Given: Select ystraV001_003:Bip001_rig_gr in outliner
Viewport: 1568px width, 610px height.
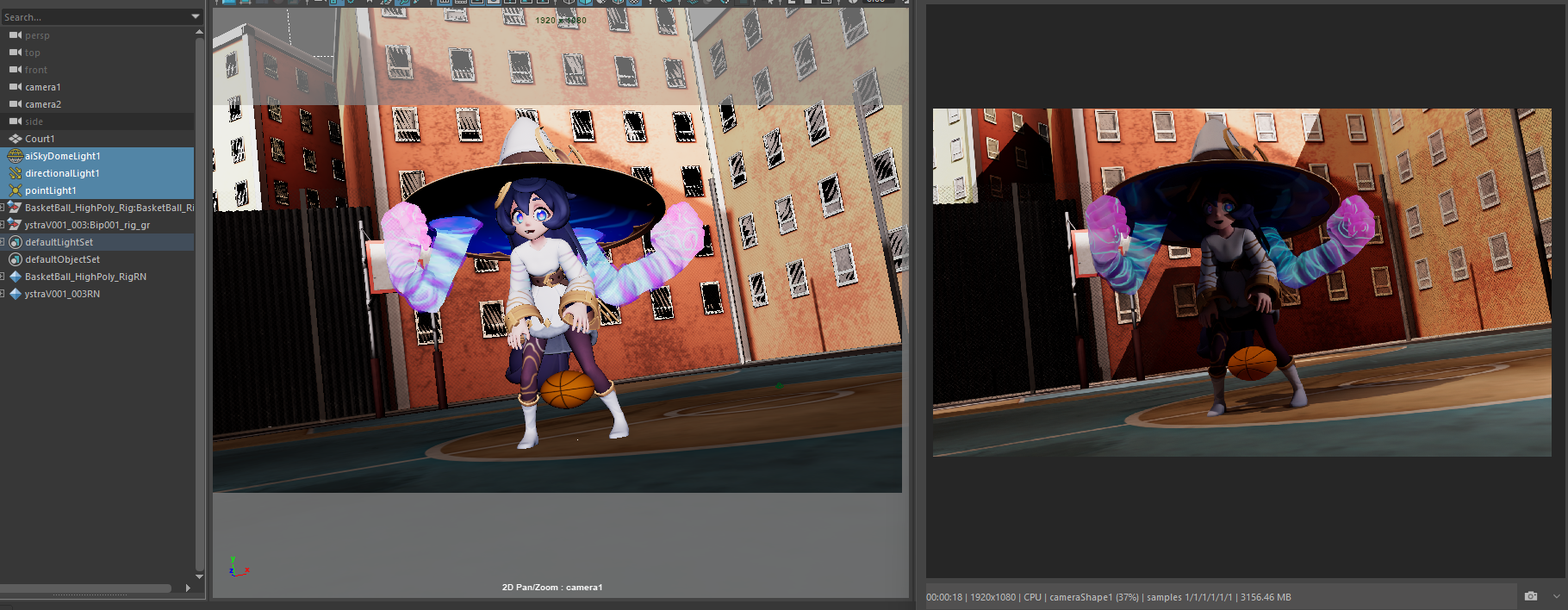Looking at the screenshot, I should click(x=96, y=225).
